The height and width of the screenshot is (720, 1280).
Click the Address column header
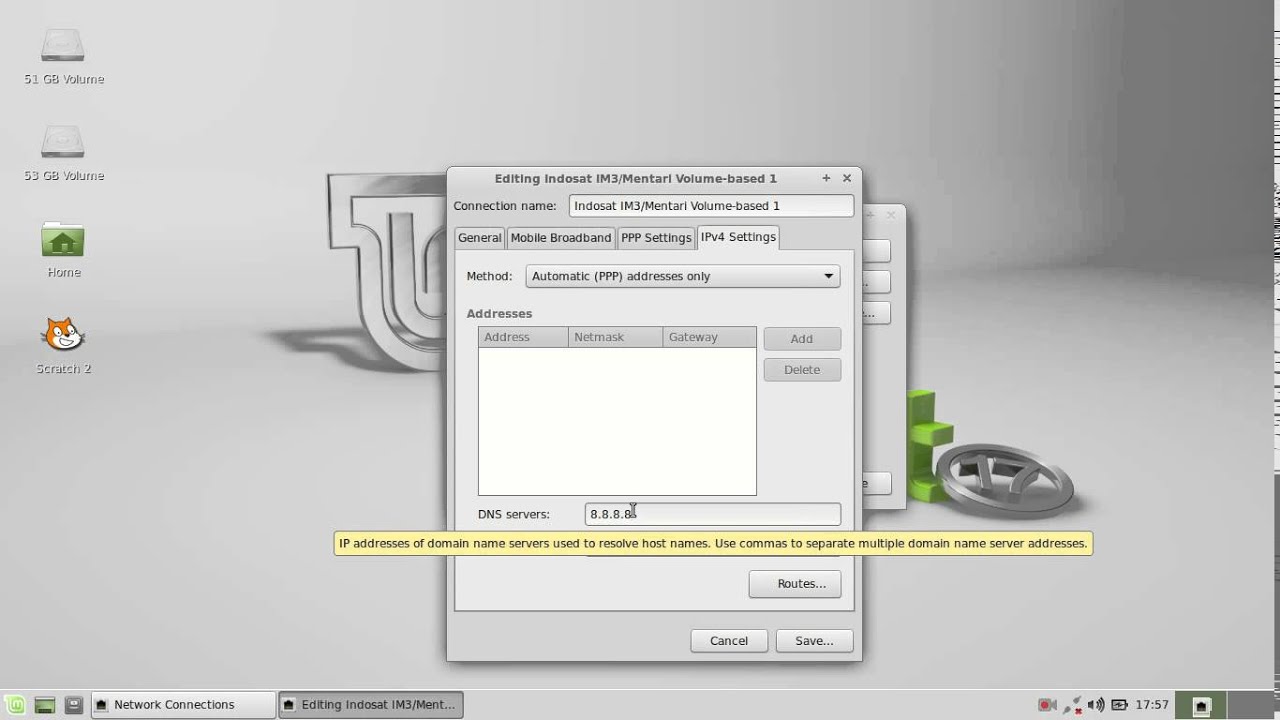pyautogui.click(x=523, y=337)
